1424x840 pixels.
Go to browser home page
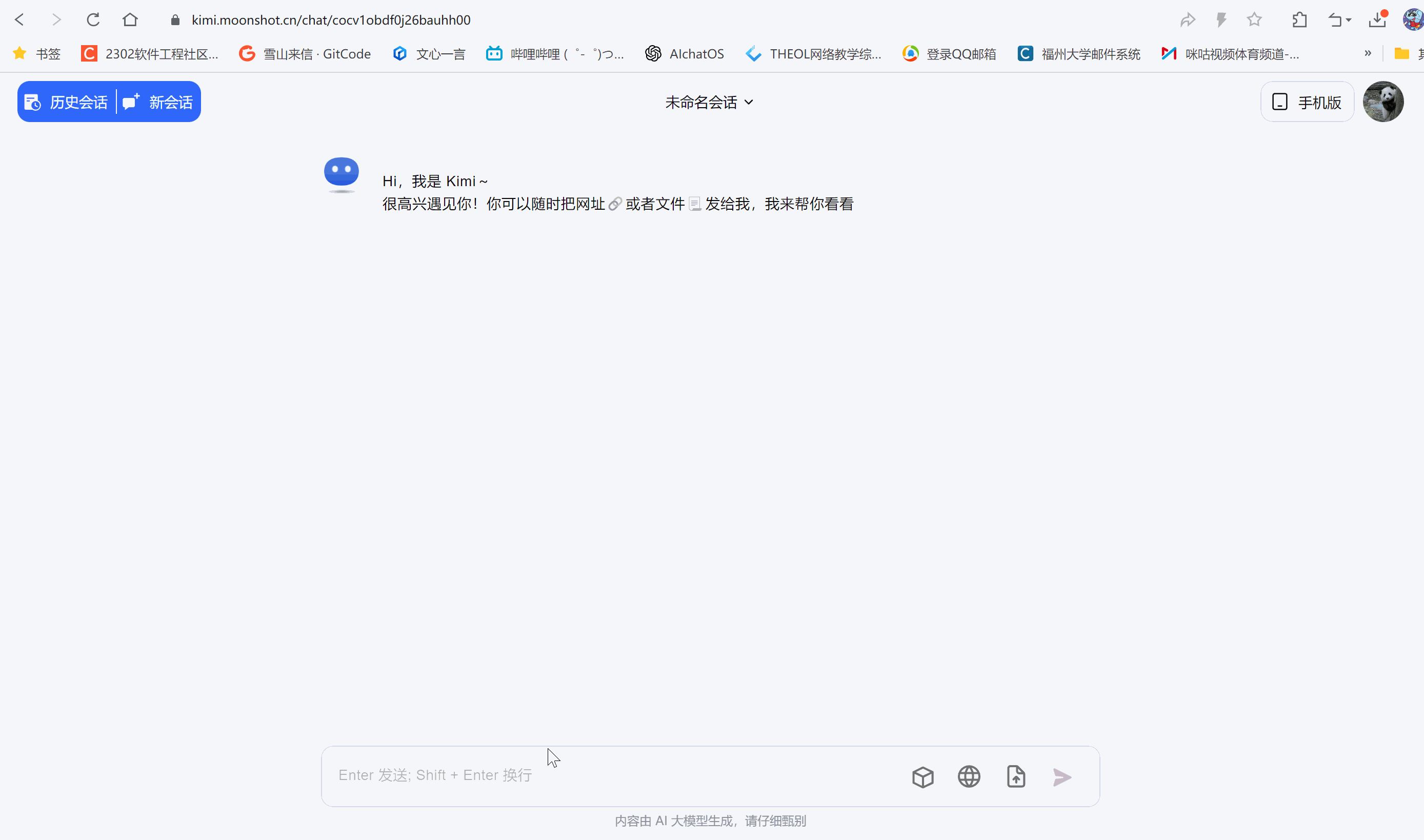[130, 20]
